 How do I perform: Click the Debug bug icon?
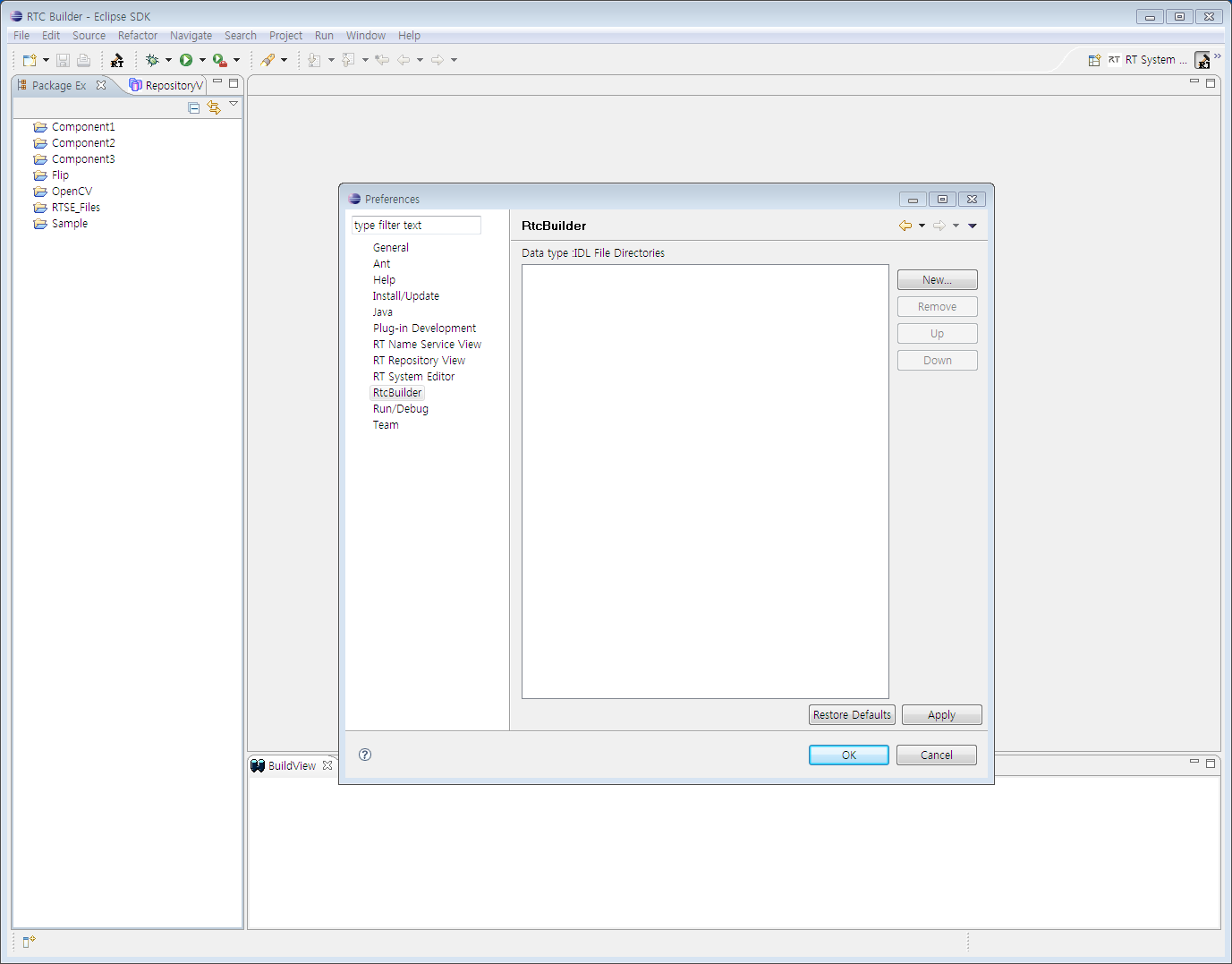(152, 60)
